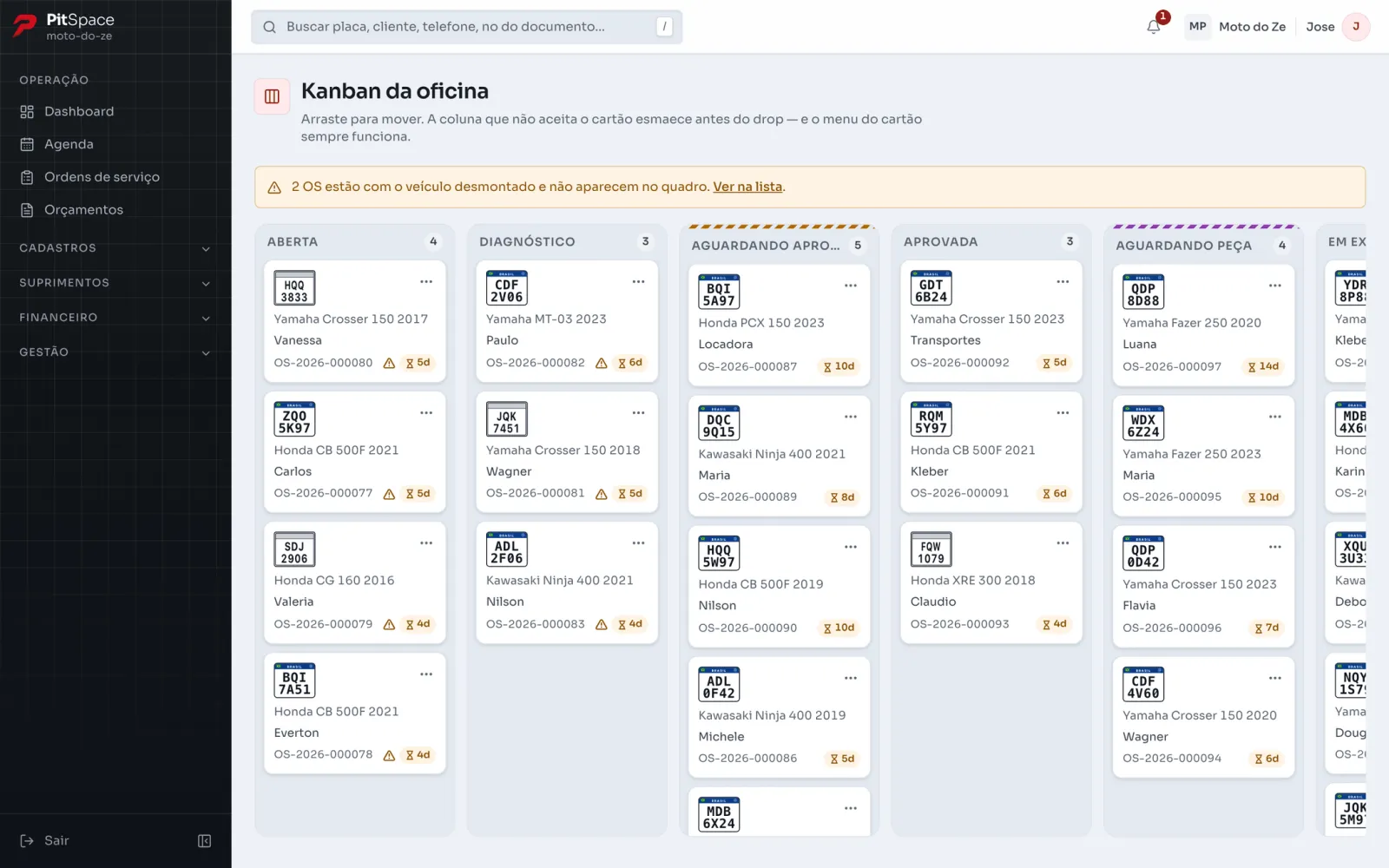Image resolution: width=1389 pixels, height=868 pixels.
Task: Click warning icon on OS-2026-000080
Action: tap(389, 364)
